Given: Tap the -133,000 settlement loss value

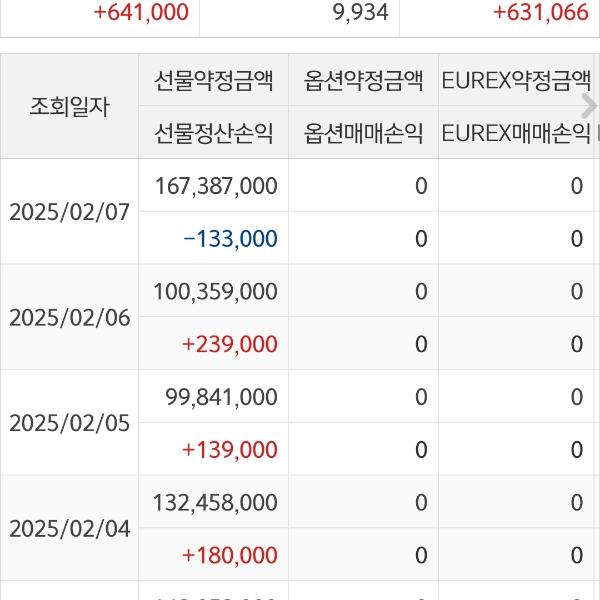Looking at the screenshot, I should (230, 238).
